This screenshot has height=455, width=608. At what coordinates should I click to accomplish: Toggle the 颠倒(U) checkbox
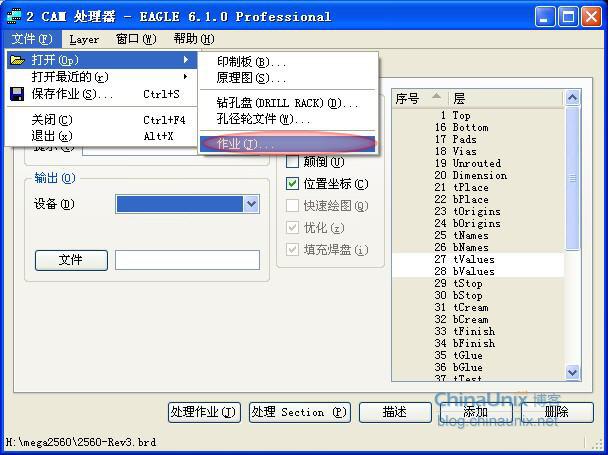tap(292, 161)
